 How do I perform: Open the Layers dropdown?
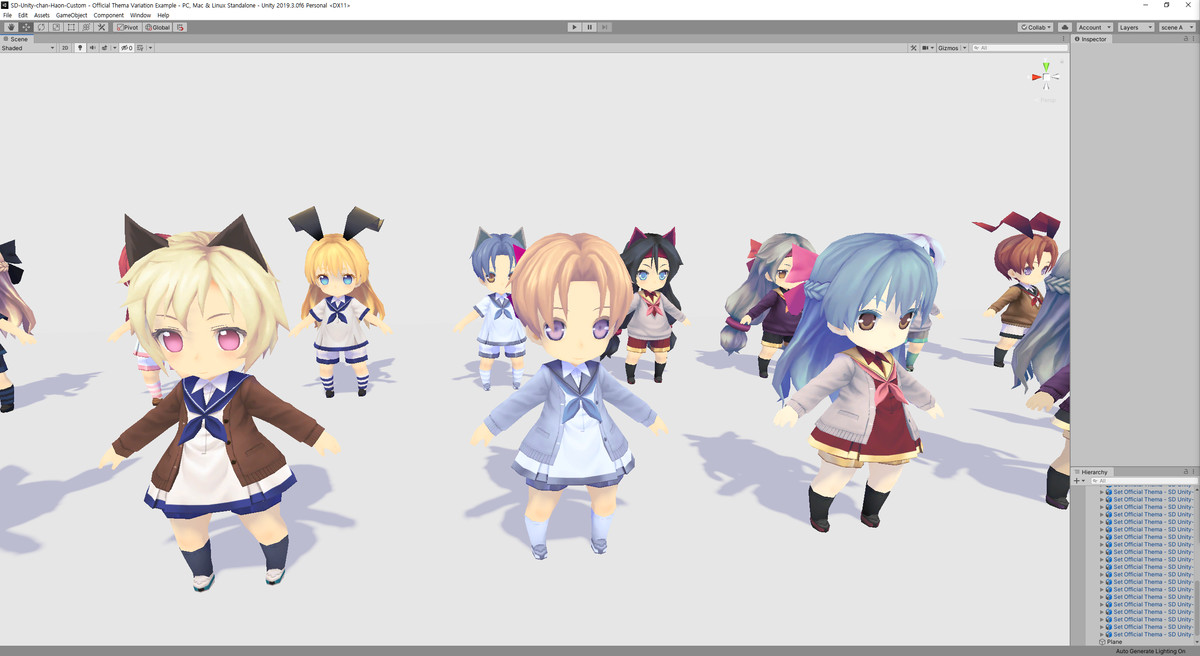[x=1136, y=27]
